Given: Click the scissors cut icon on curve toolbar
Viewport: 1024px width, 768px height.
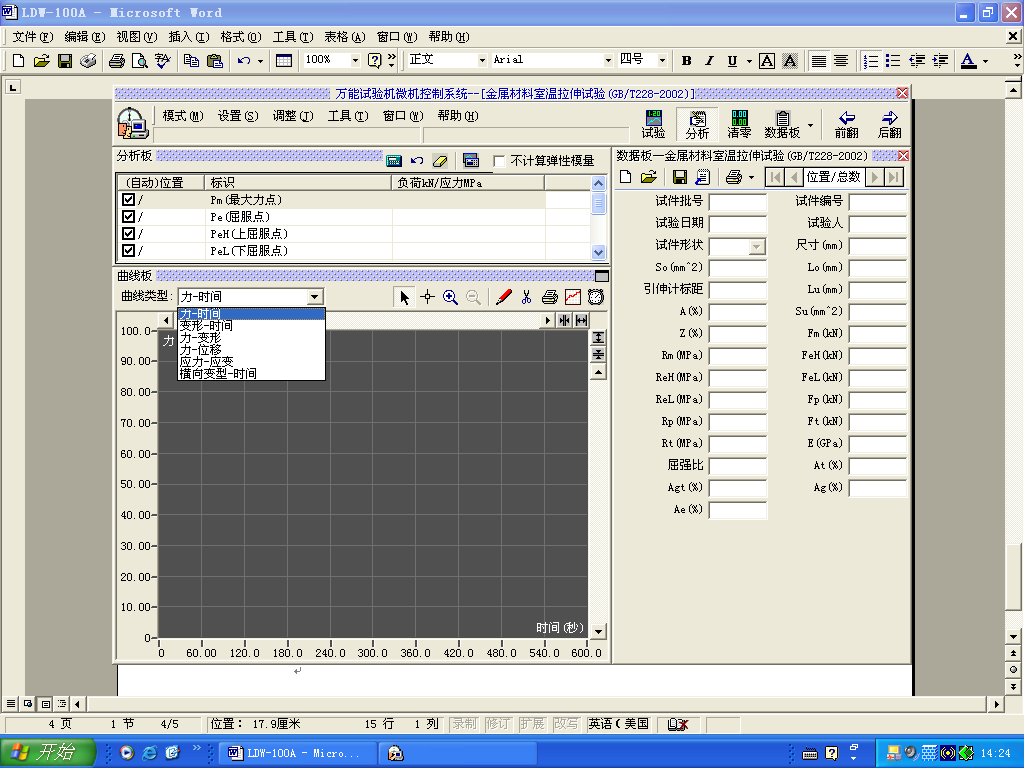Looking at the screenshot, I should point(526,297).
